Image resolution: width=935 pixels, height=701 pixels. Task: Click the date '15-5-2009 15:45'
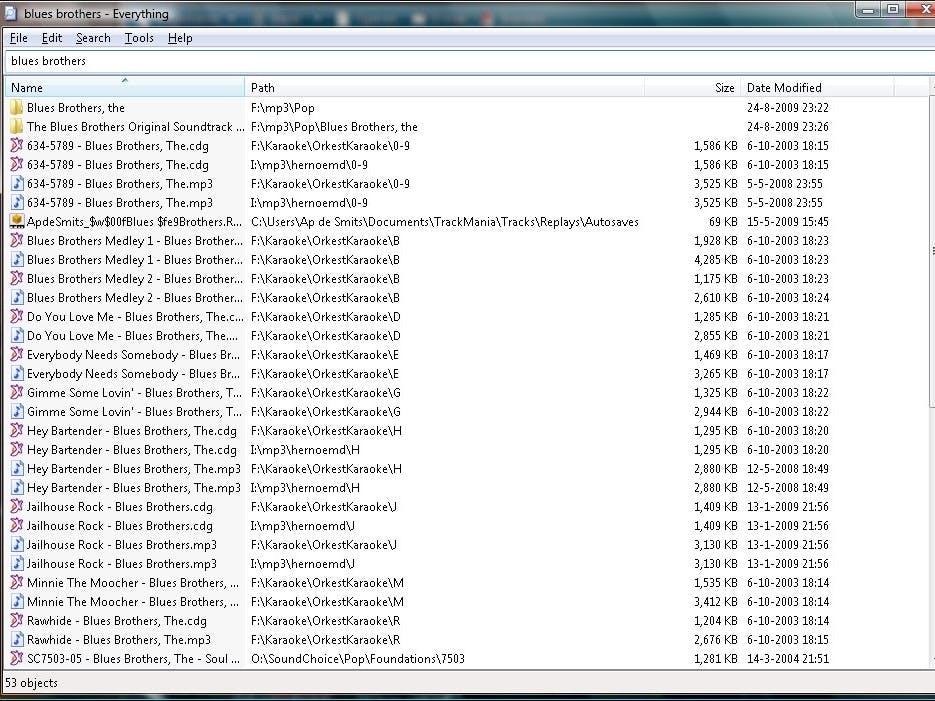tap(788, 222)
